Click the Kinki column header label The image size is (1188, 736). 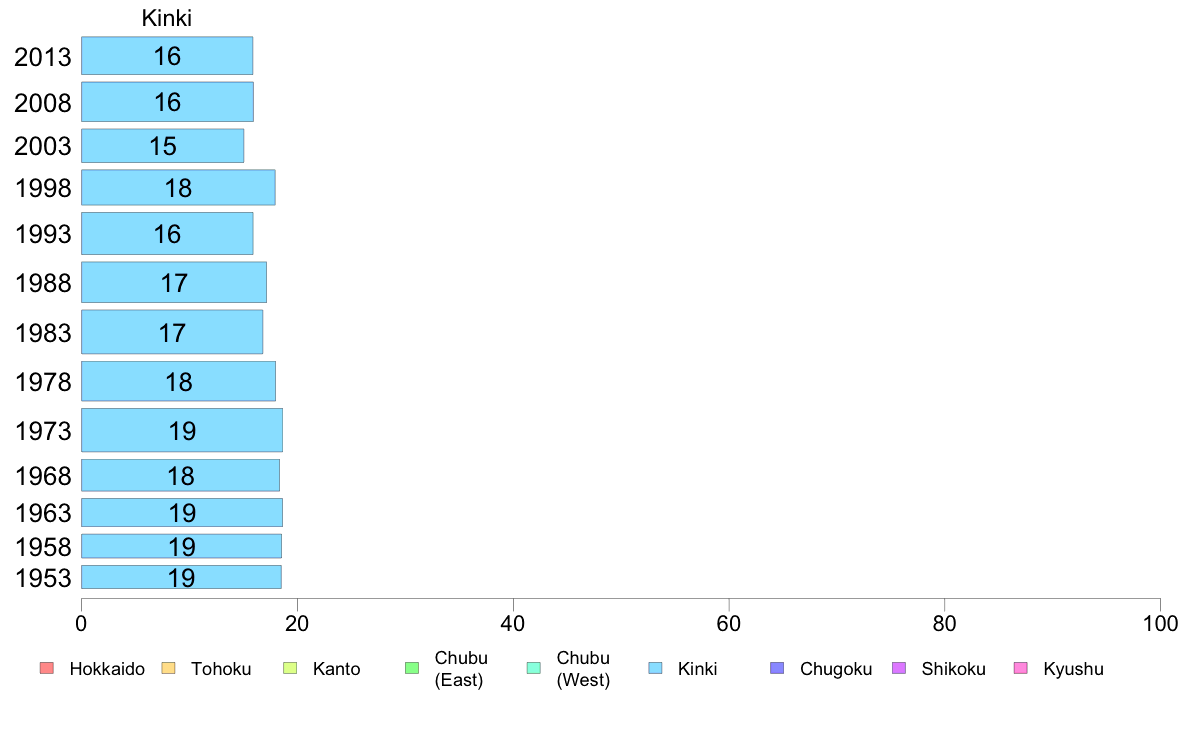click(x=167, y=18)
